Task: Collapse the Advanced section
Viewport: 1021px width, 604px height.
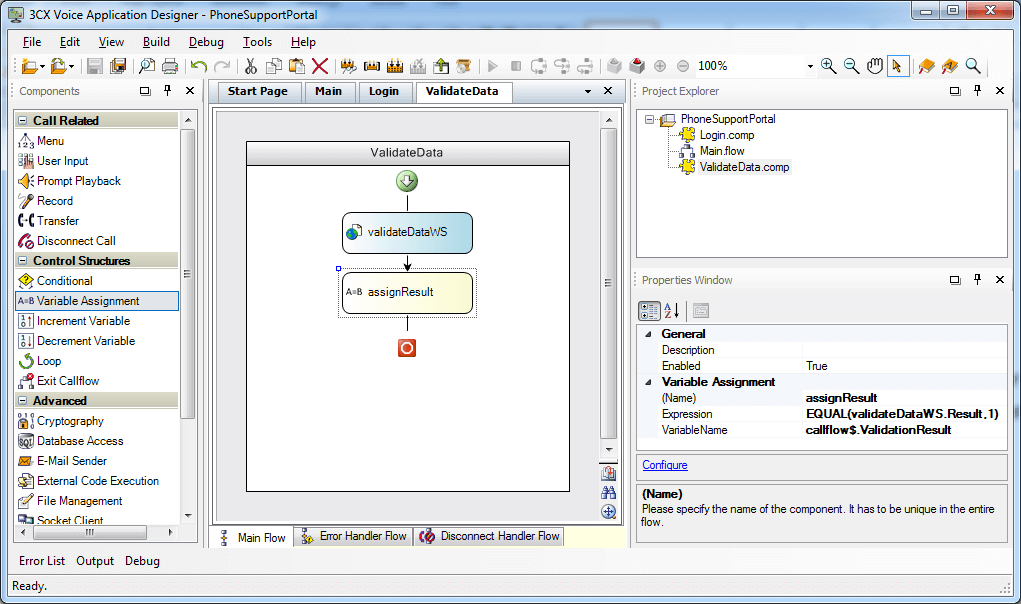Action: (23, 400)
